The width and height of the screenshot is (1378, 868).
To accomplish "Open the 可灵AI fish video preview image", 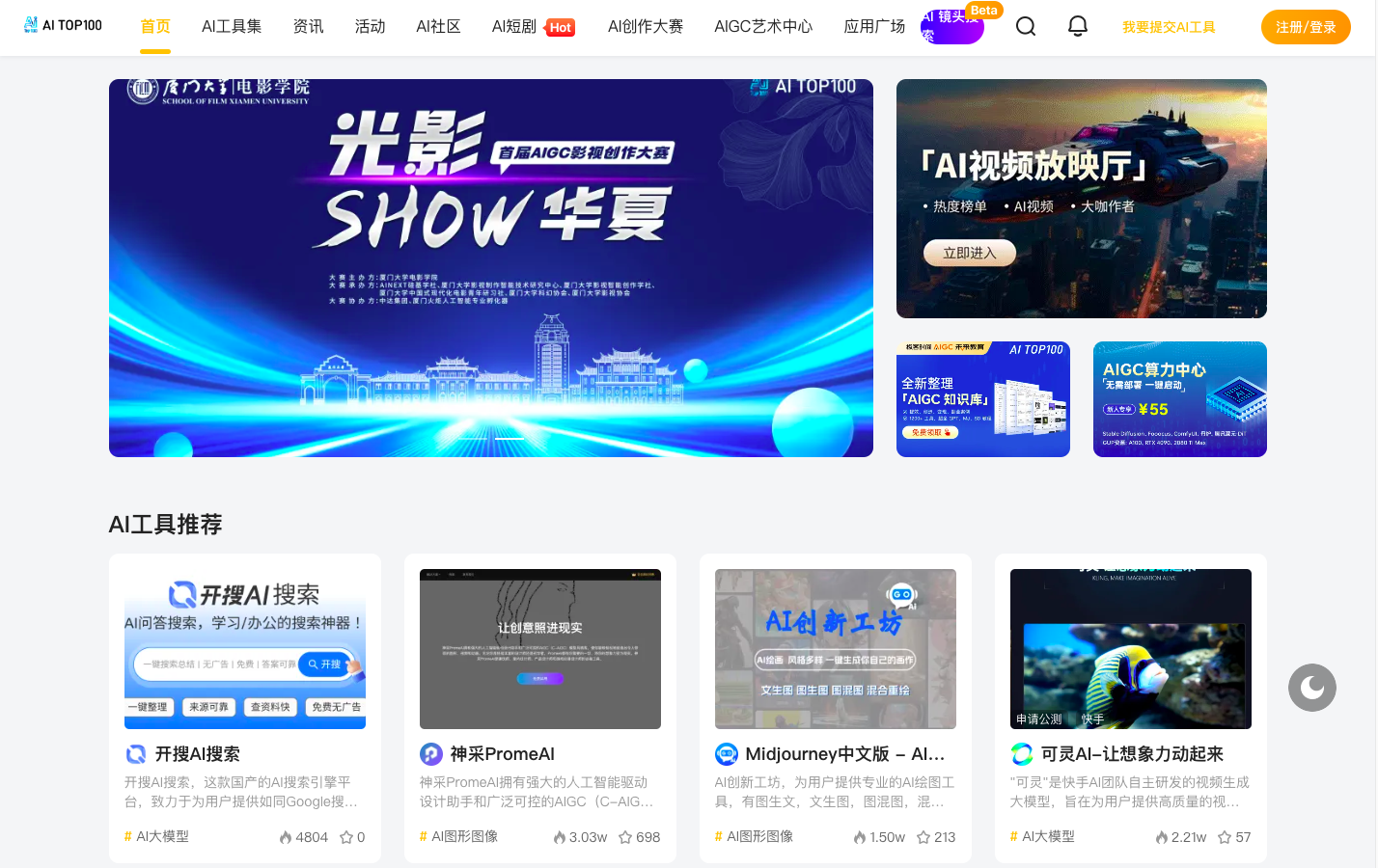I will coord(1131,649).
